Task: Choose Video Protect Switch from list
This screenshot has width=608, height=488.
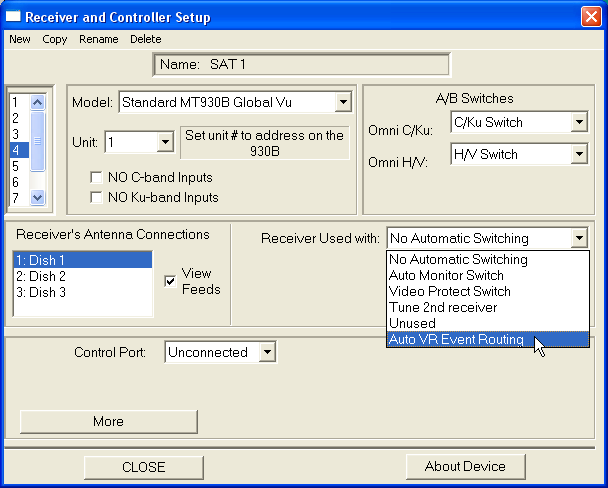Action: click(449, 292)
